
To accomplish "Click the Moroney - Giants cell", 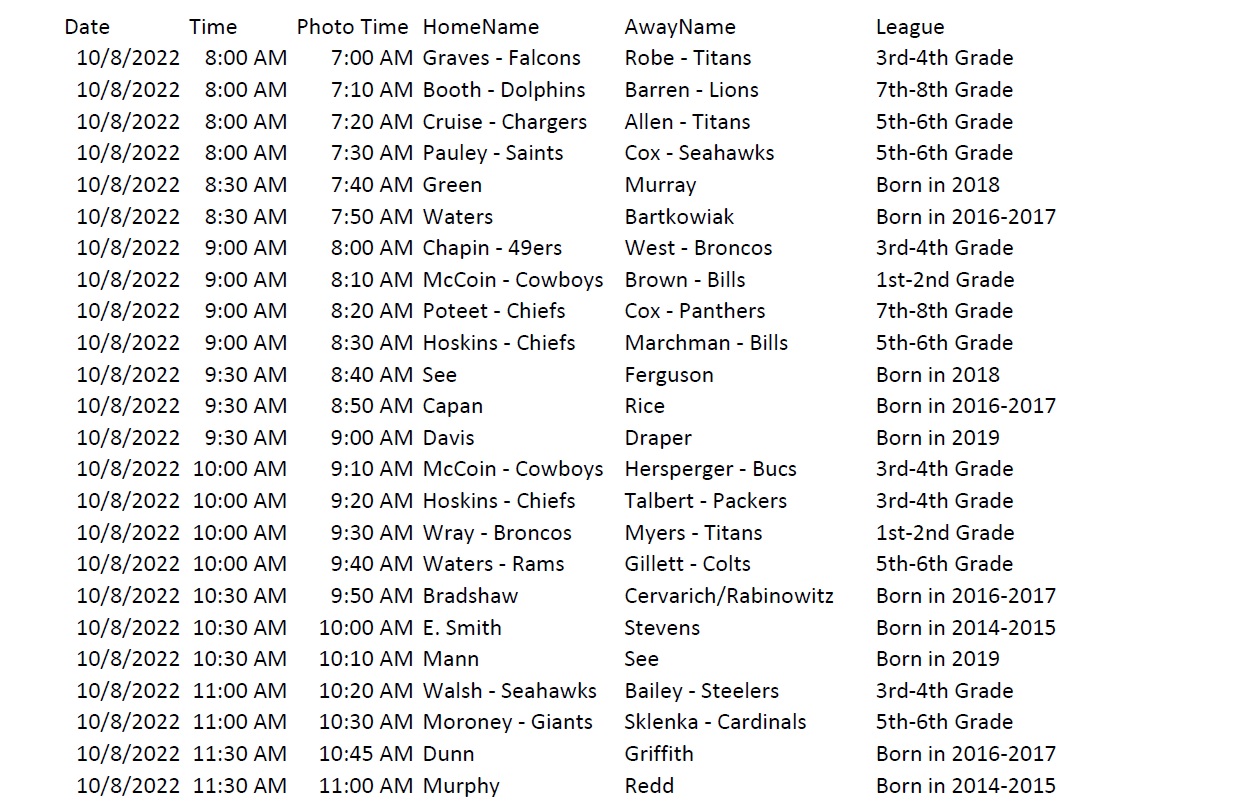I will [x=507, y=722].
